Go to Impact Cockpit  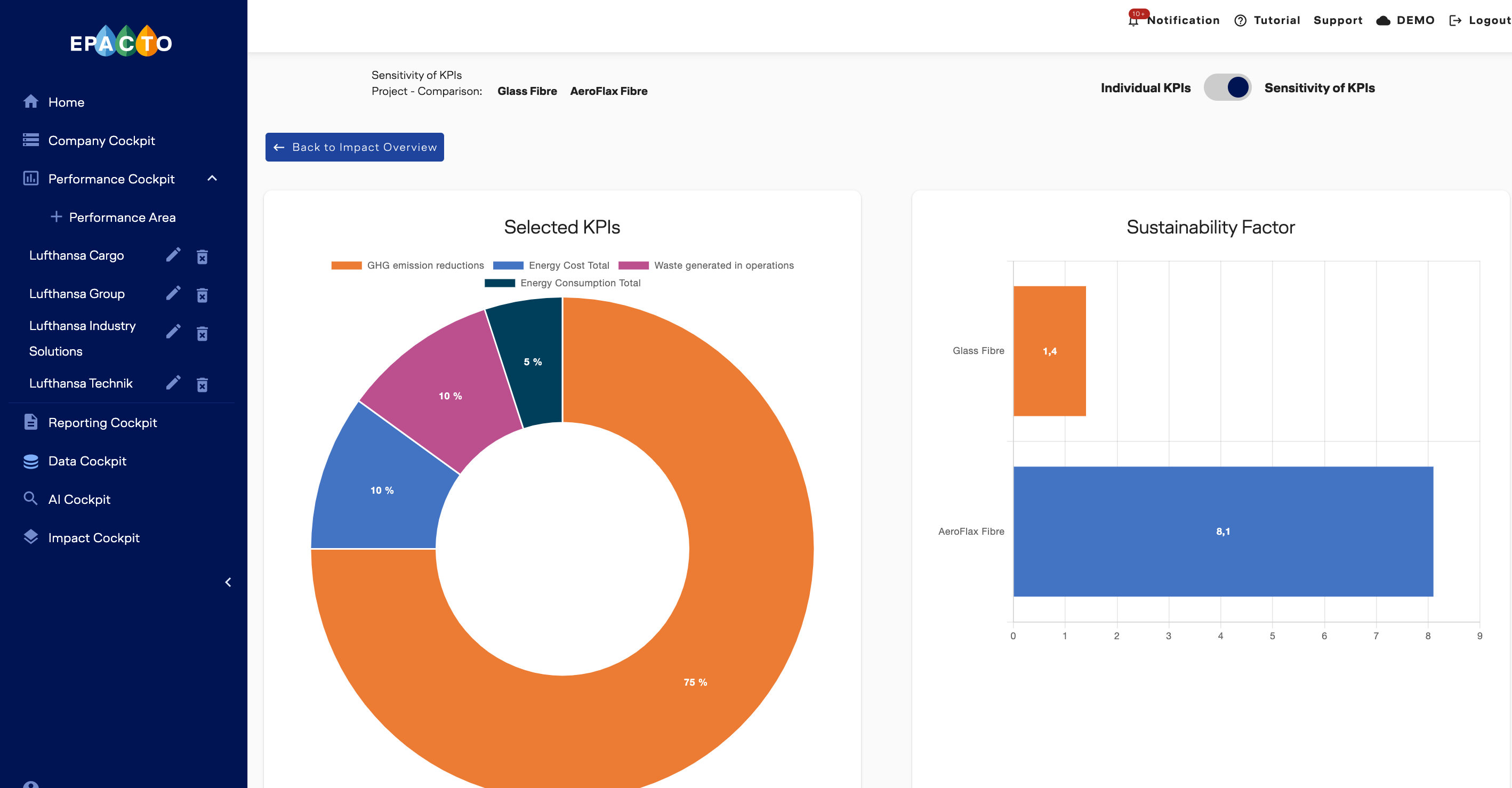tap(93, 537)
